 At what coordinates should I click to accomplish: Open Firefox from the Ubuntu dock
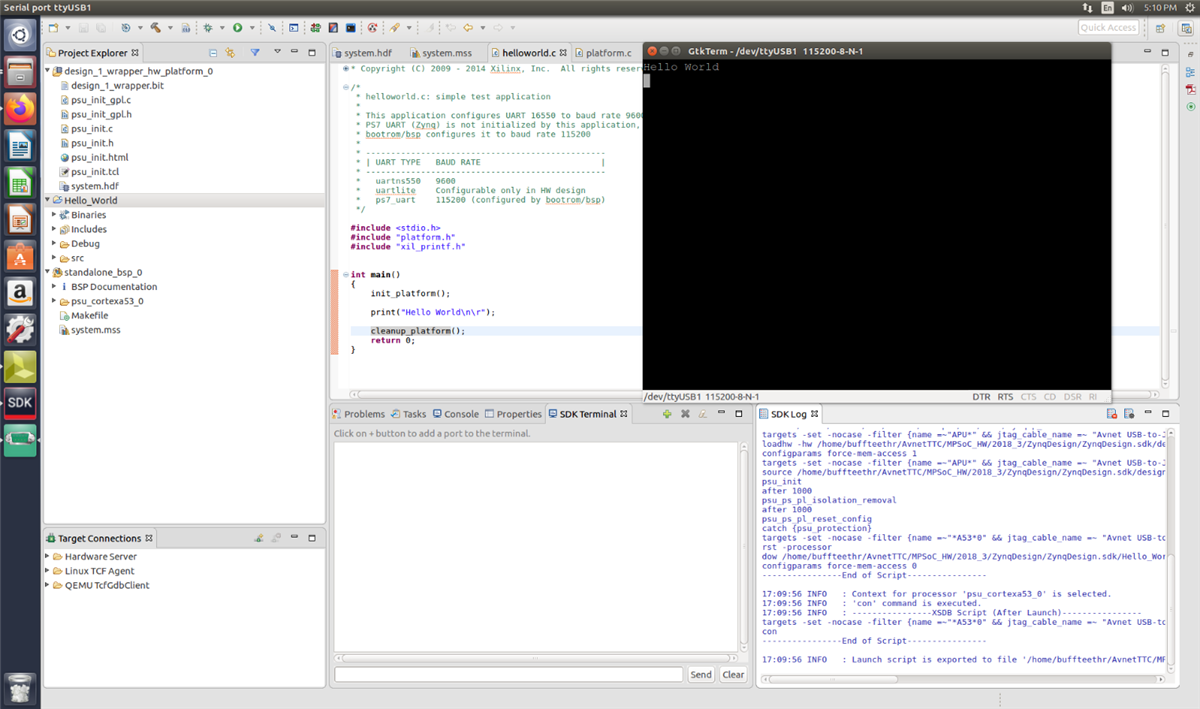click(20, 107)
